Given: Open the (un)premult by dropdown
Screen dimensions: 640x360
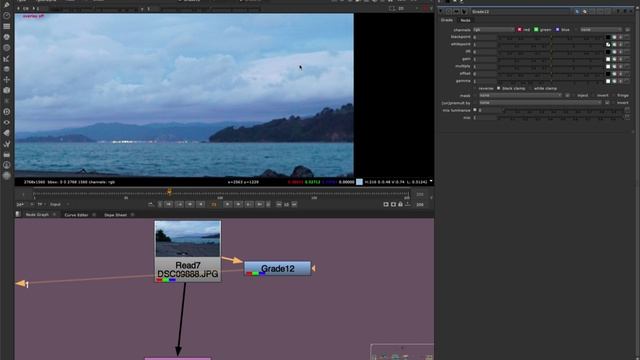Looking at the screenshot, I should pyautogui.click(x=540, y=103).
